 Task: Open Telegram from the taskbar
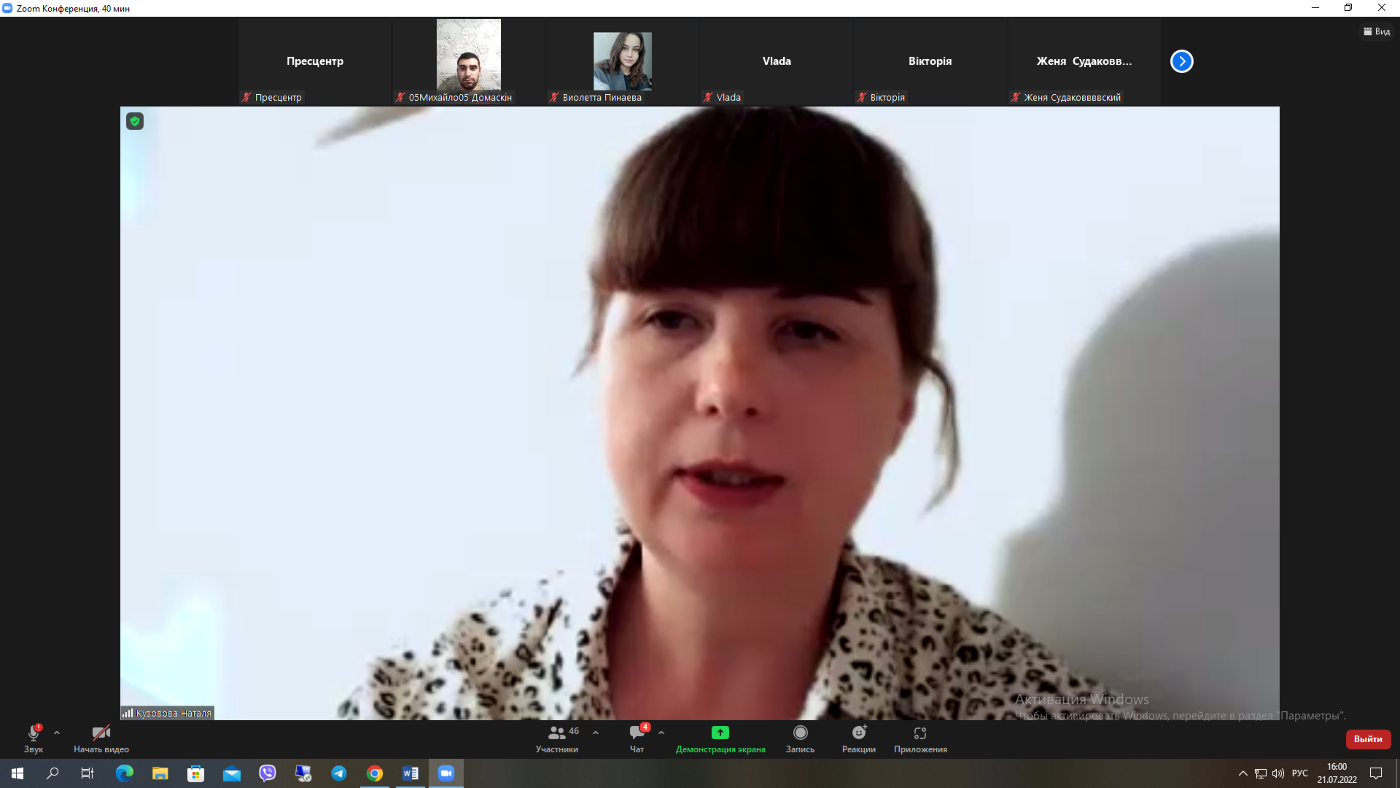tap(338, 773)
